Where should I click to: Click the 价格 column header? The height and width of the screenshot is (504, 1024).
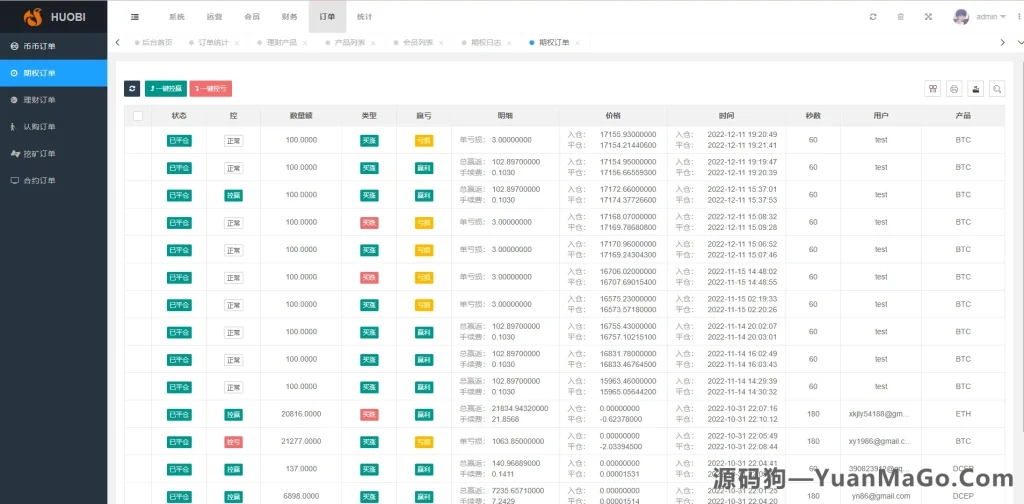(x=613, y=116)
